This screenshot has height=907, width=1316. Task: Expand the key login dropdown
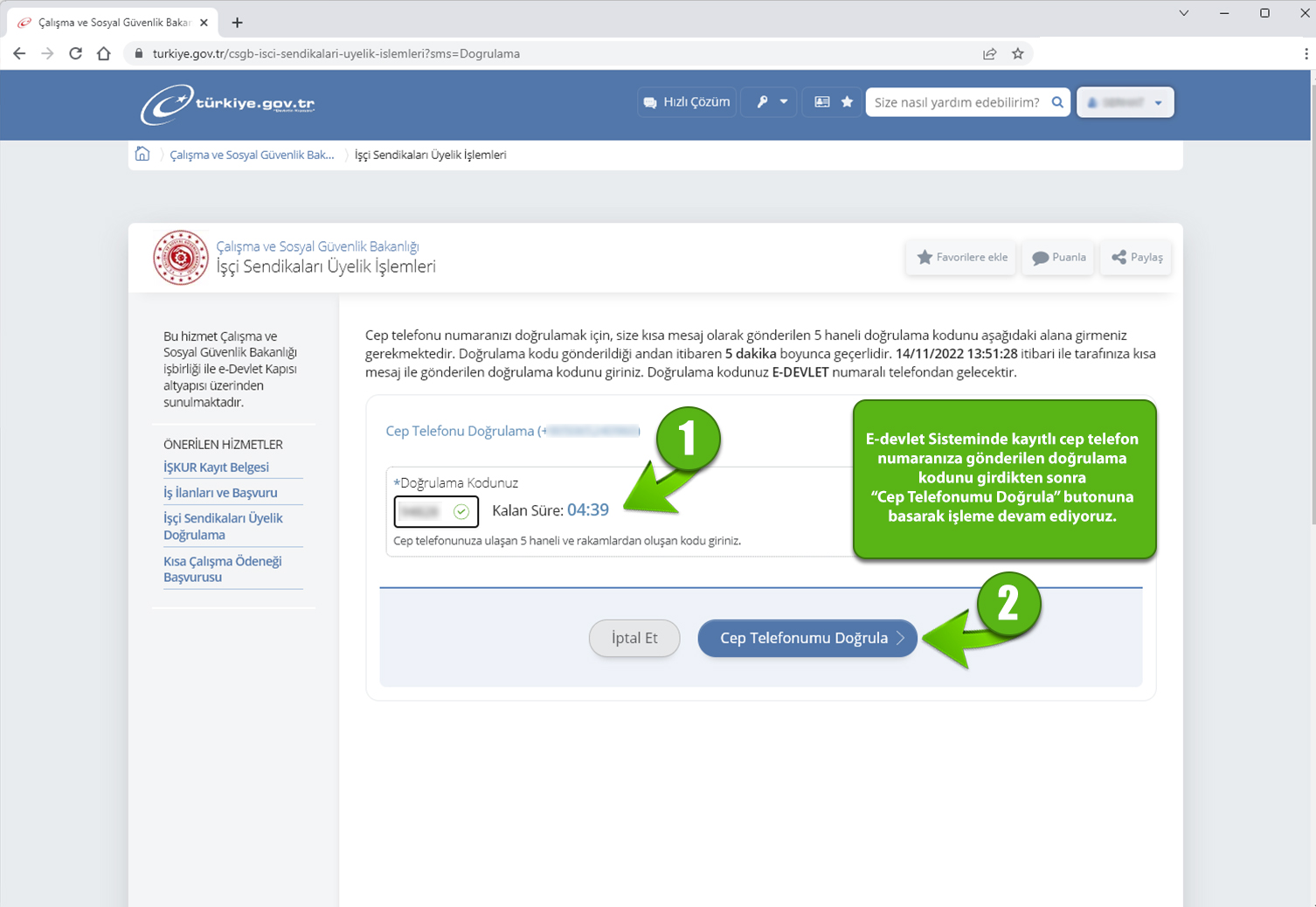(x=770, y=102)
